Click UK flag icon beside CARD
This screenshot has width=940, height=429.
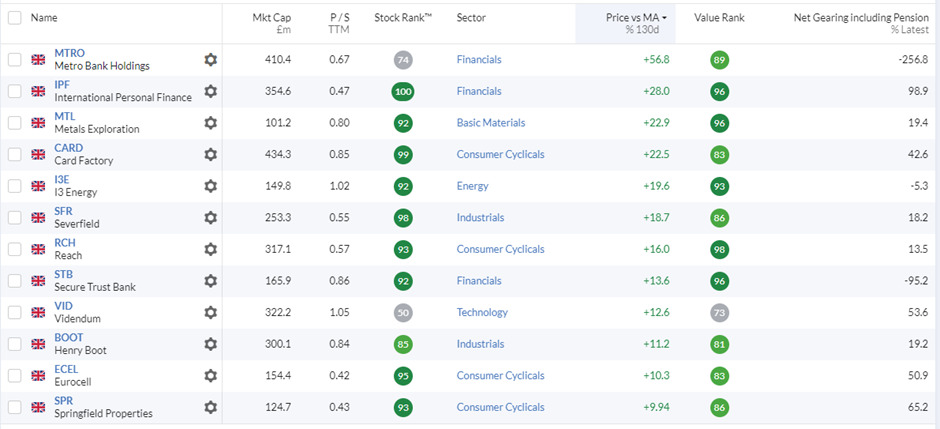click(38, 154)
